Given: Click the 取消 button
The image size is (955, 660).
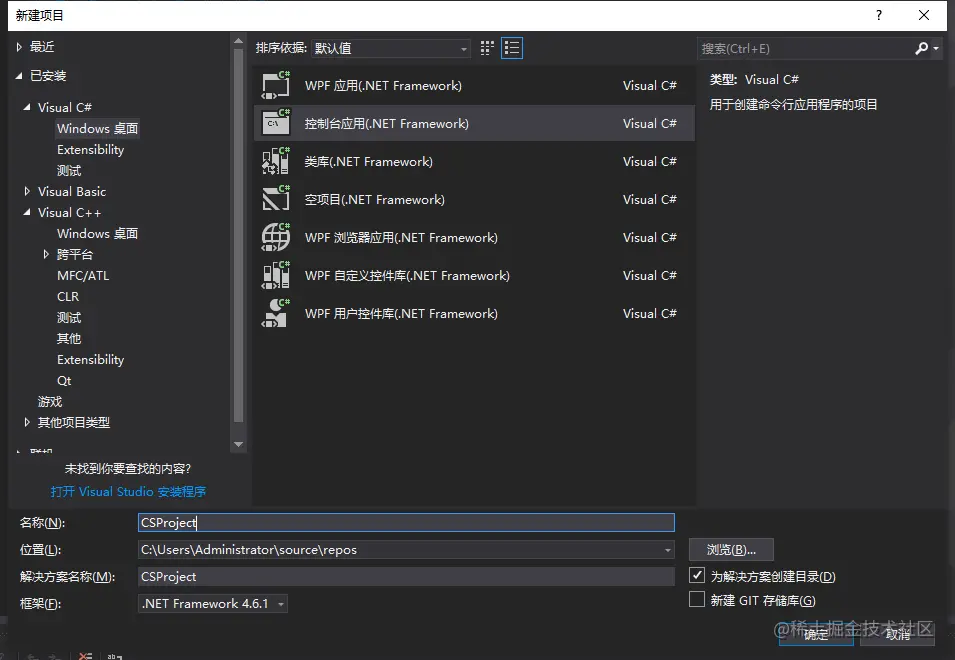Looking at the screenshot, I should click(x=898, y=634).
